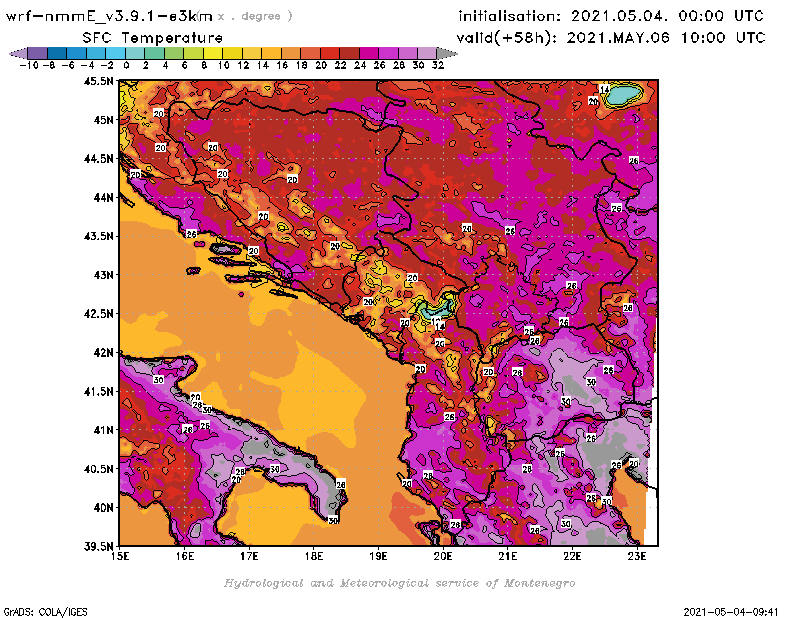800x618 pixels.
Task: Click the '23E' longitude label
Action: coord(637,556)
